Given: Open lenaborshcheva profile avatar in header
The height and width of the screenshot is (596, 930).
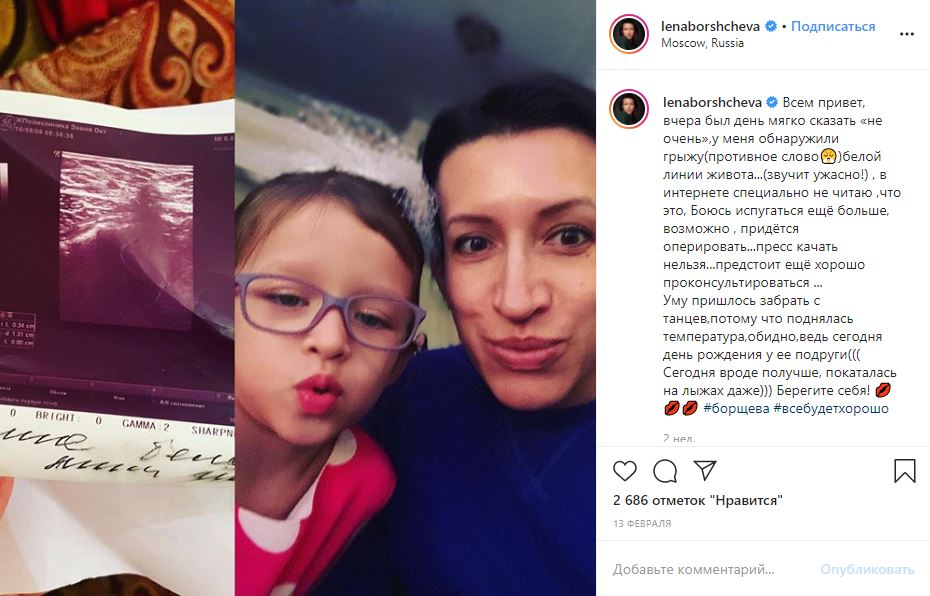Looking at the screenshot, I should [629, 34].
